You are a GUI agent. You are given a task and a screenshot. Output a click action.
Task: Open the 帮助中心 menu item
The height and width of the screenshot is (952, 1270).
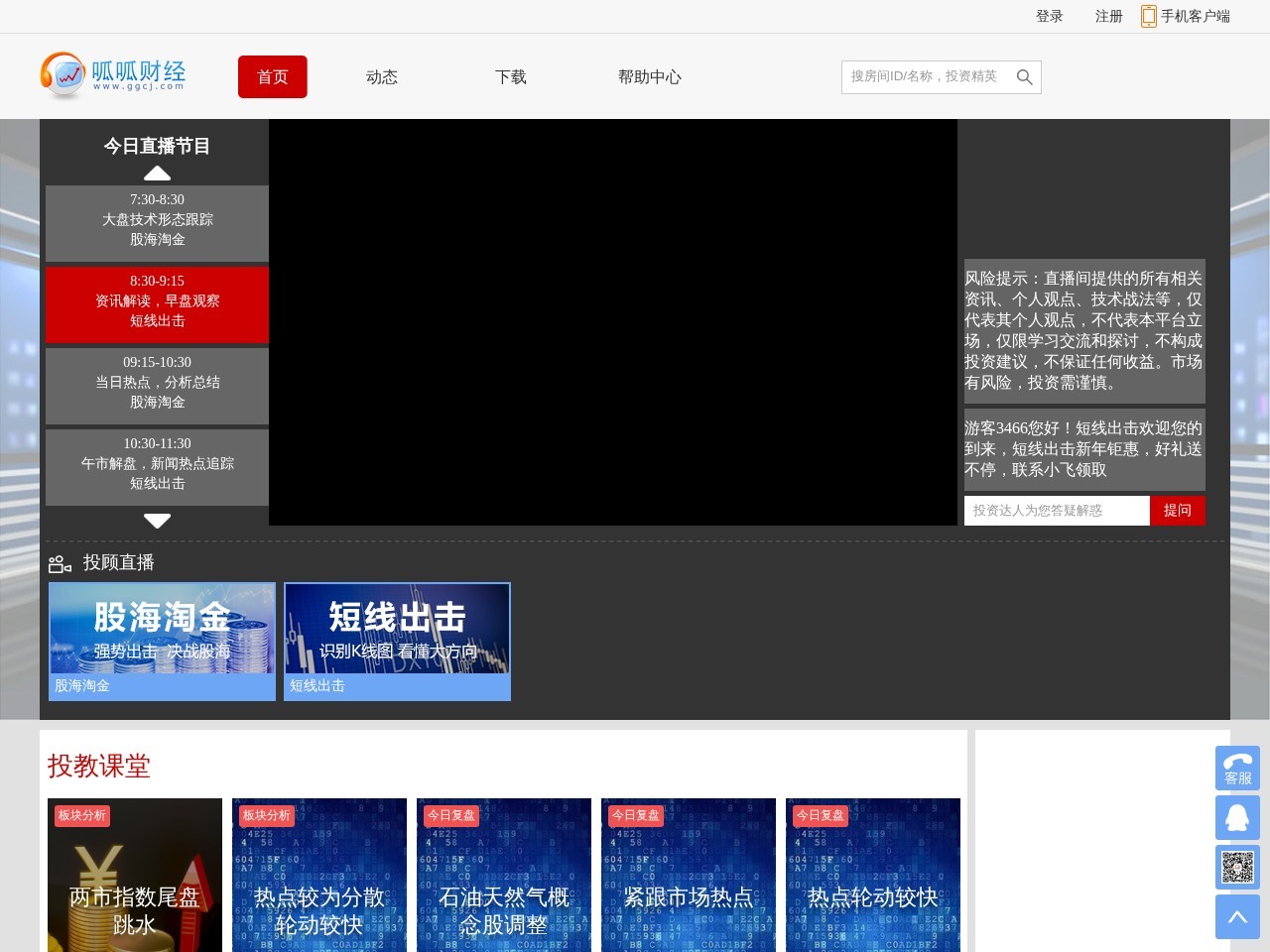click(x=650, y=76)
